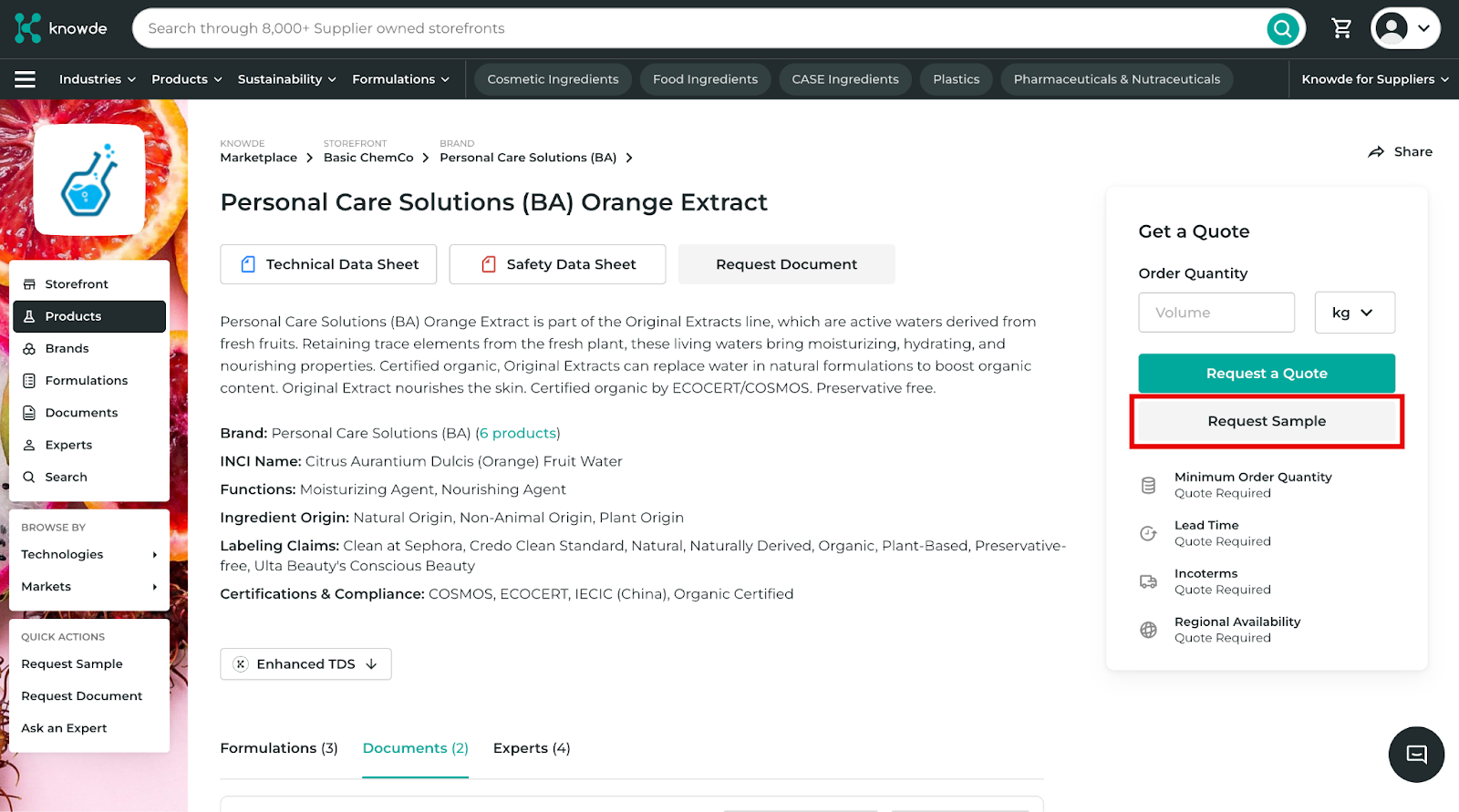Open the Basic ChemCo storefront logo
The width and height of the screenshot is (1459, 812).
(89, 180)
